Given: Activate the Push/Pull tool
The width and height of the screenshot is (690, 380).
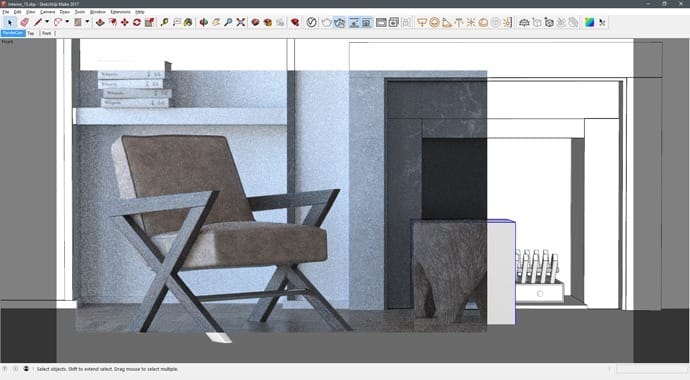Looking at the screenshot, I should (x=100, y=22).
